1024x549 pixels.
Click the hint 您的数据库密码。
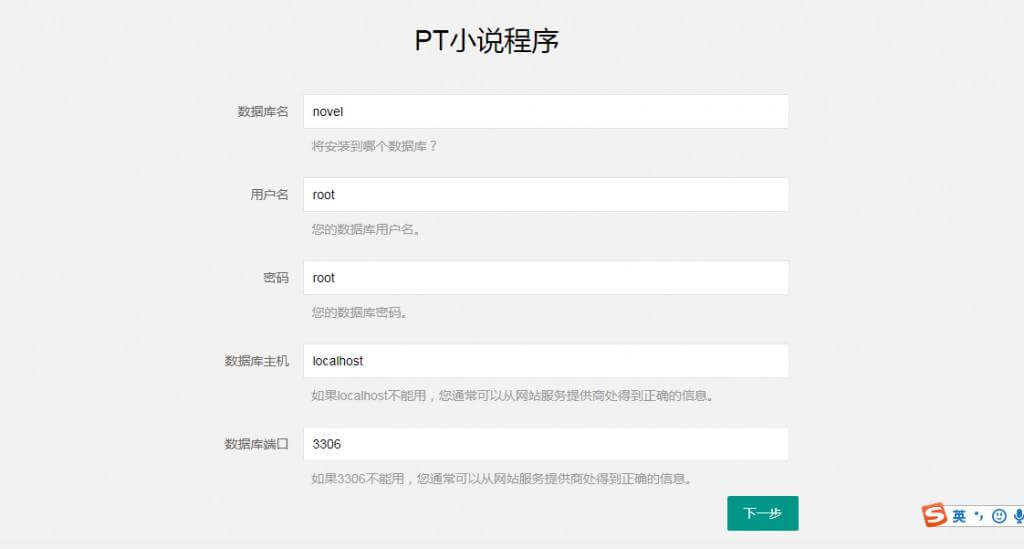[360, 312]
